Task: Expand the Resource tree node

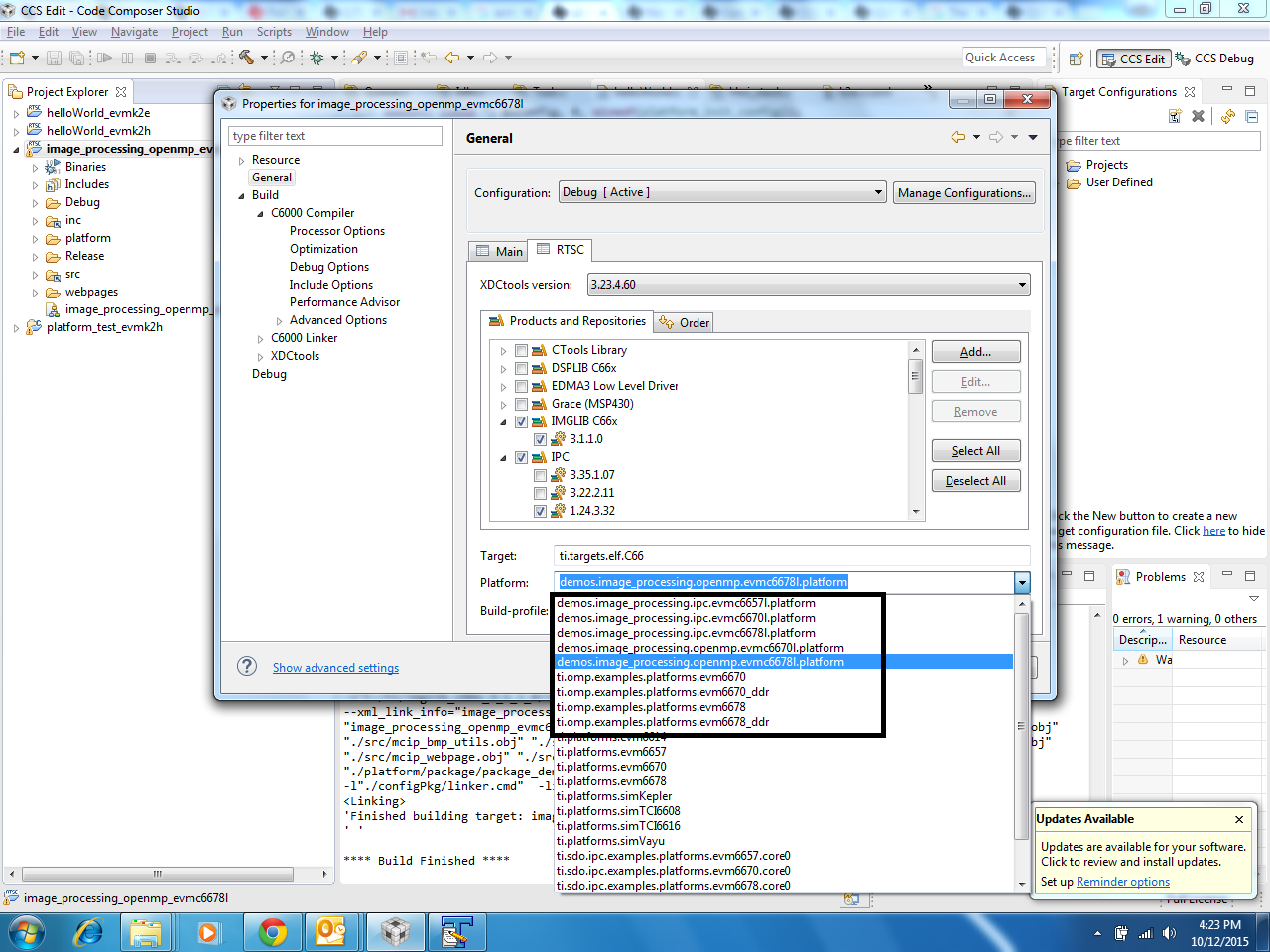Action: (x=241, y=161)
